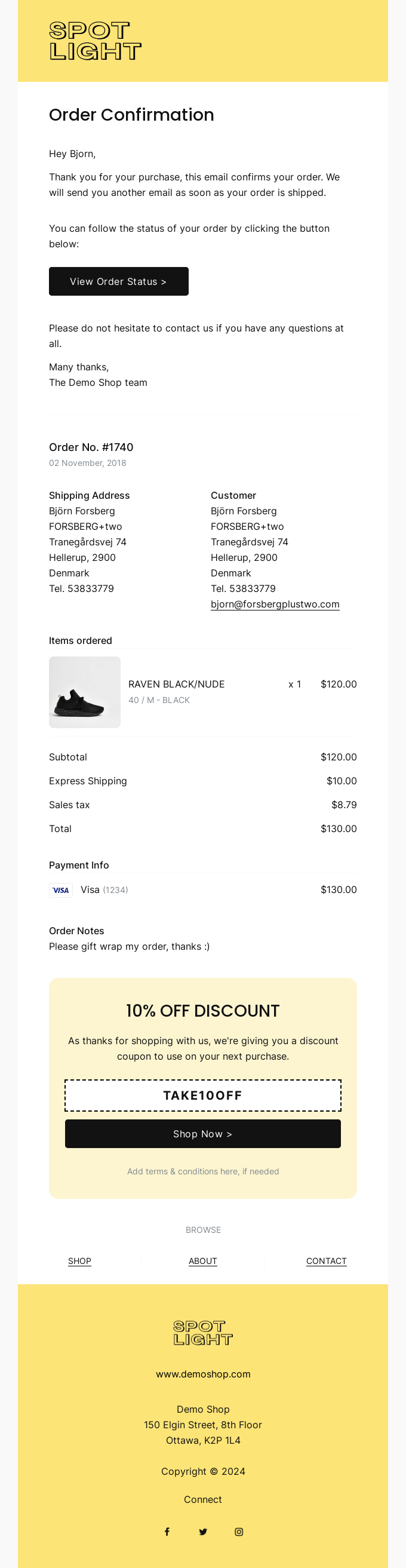Open the bjorn@forsbergplustwo.com email link
This screenshot has width=406, height=1568.
[275, 604]
